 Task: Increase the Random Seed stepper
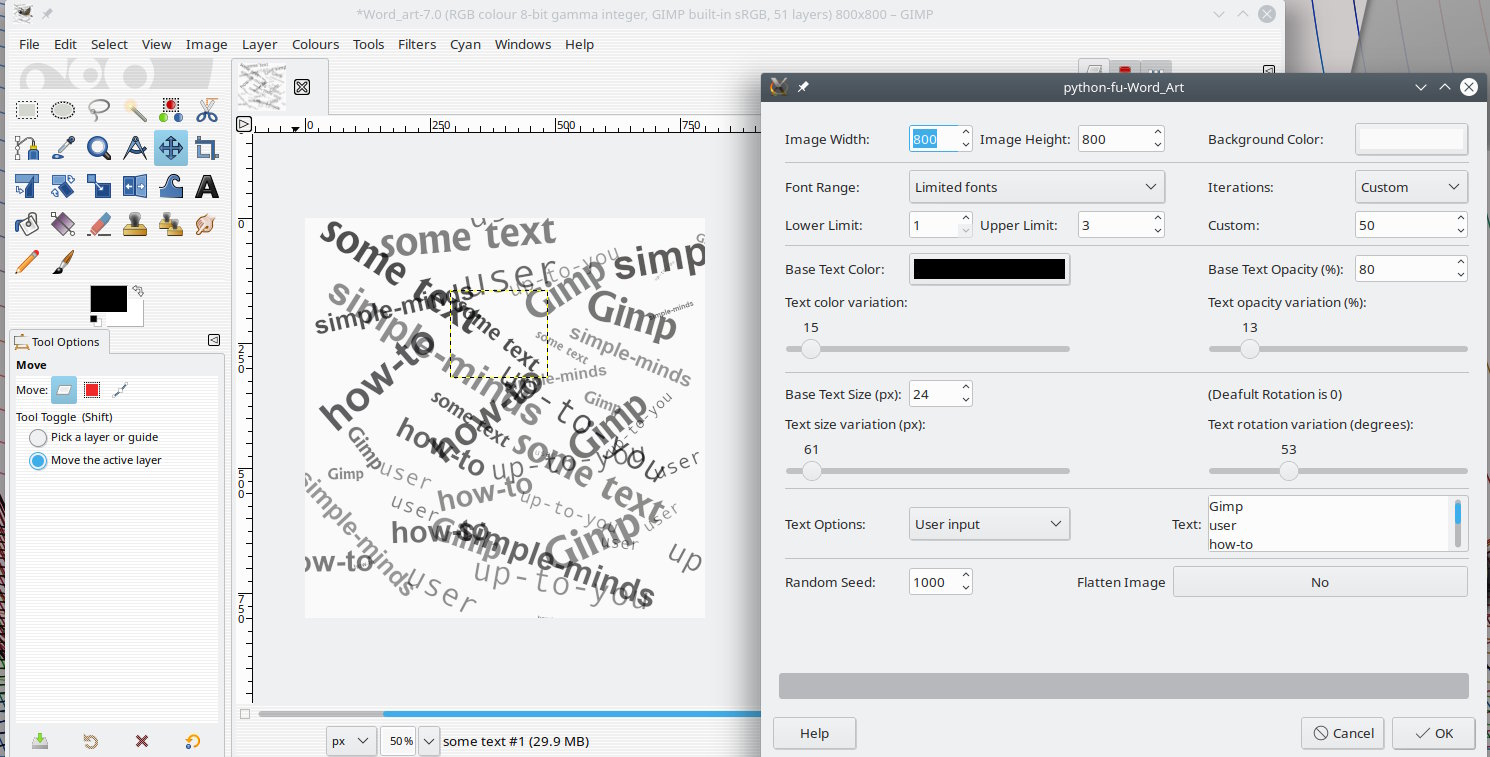click(965, 575)
